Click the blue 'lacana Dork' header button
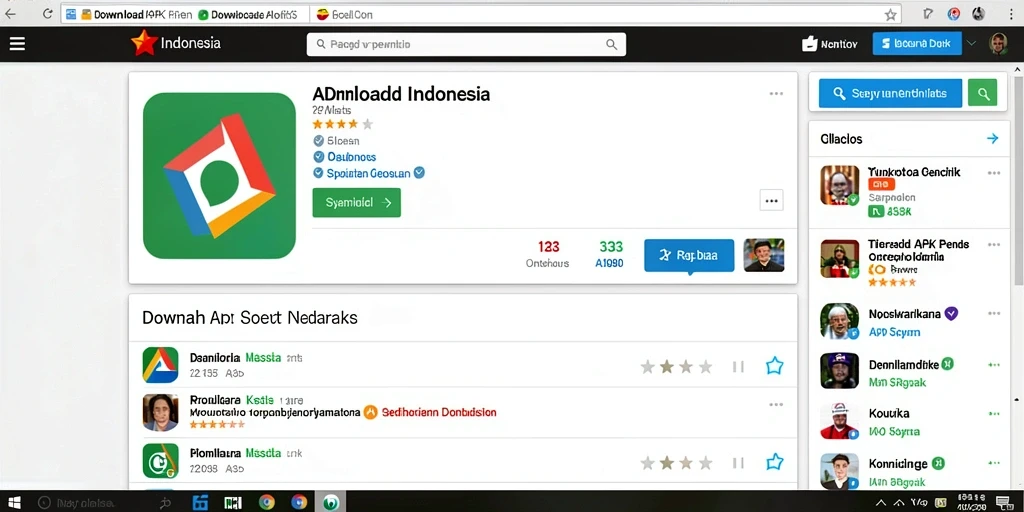The width and height of the screenshot is (1024, 512). click(917, 44)
